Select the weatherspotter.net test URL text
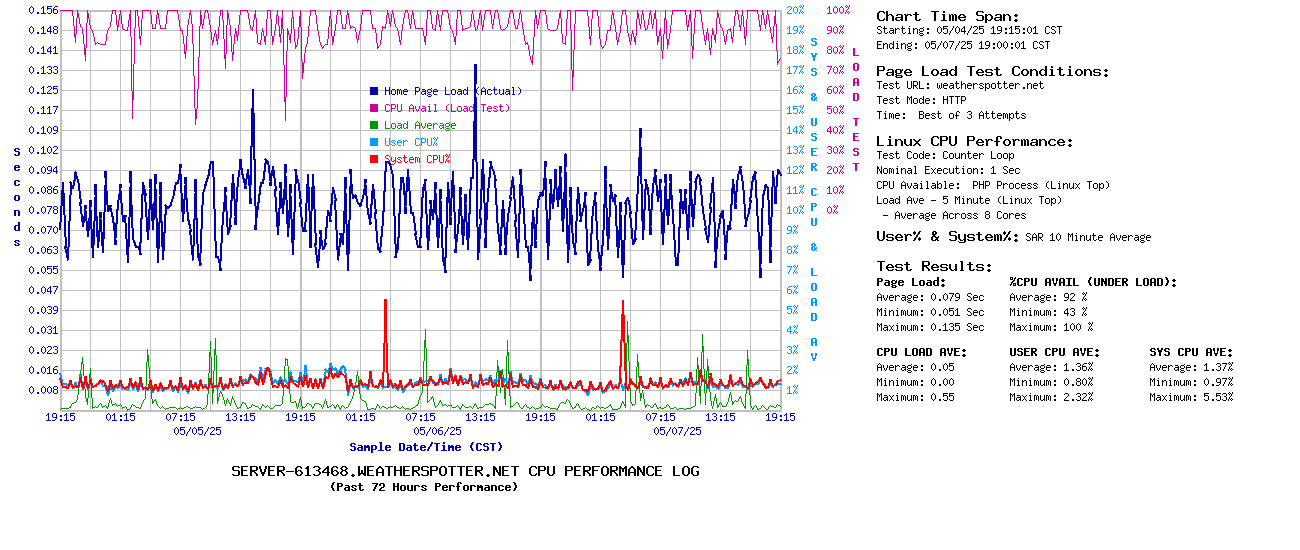Image resolution: width=1300 pixels, height=550 pixels. 989,86
